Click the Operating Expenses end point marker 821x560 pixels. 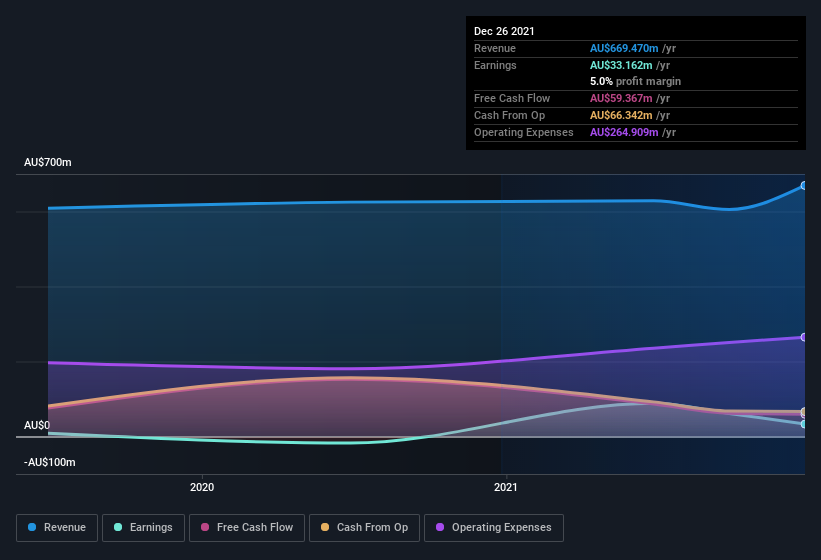(804, 338)
